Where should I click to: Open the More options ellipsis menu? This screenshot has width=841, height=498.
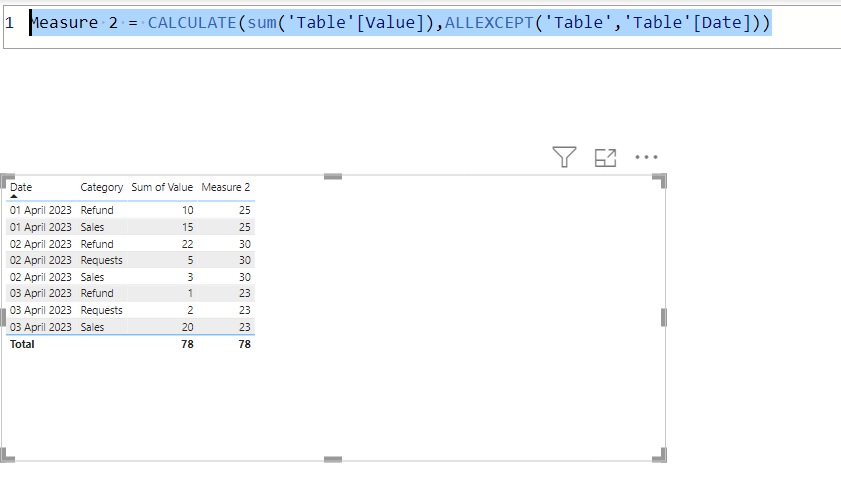[x=646, y=157]
